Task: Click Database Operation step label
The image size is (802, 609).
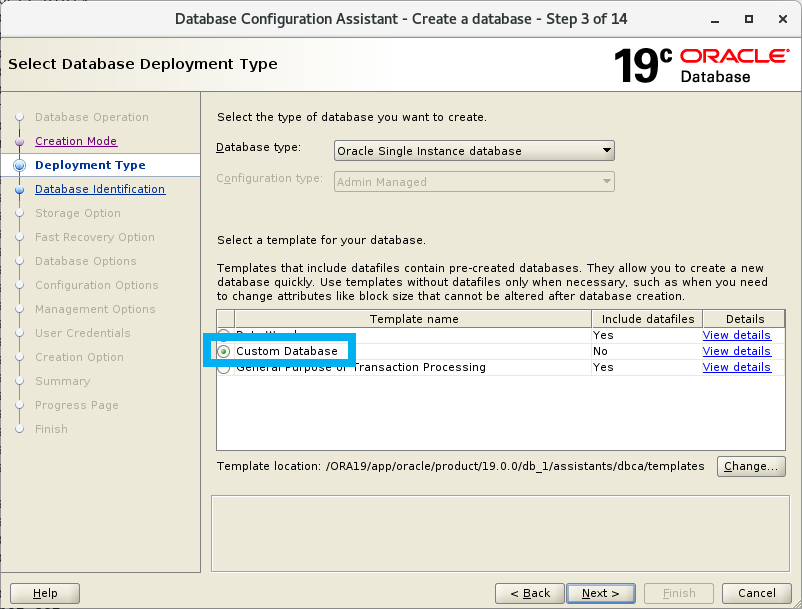Action: pyautogui.click(x=92, y=117)
